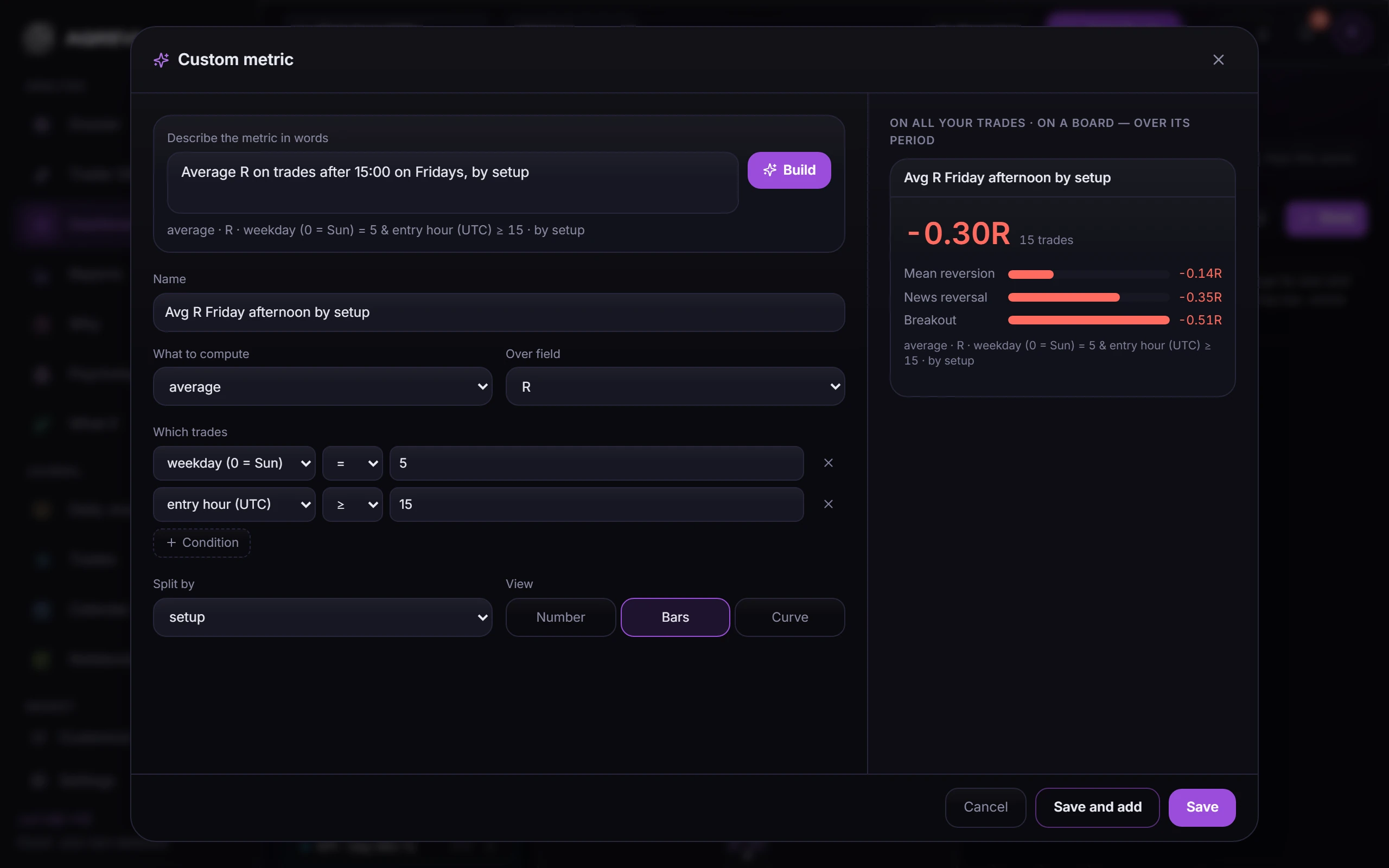Open the Split by setup dropdown
The image size is (1389, 868).
(x=323, y=617)
